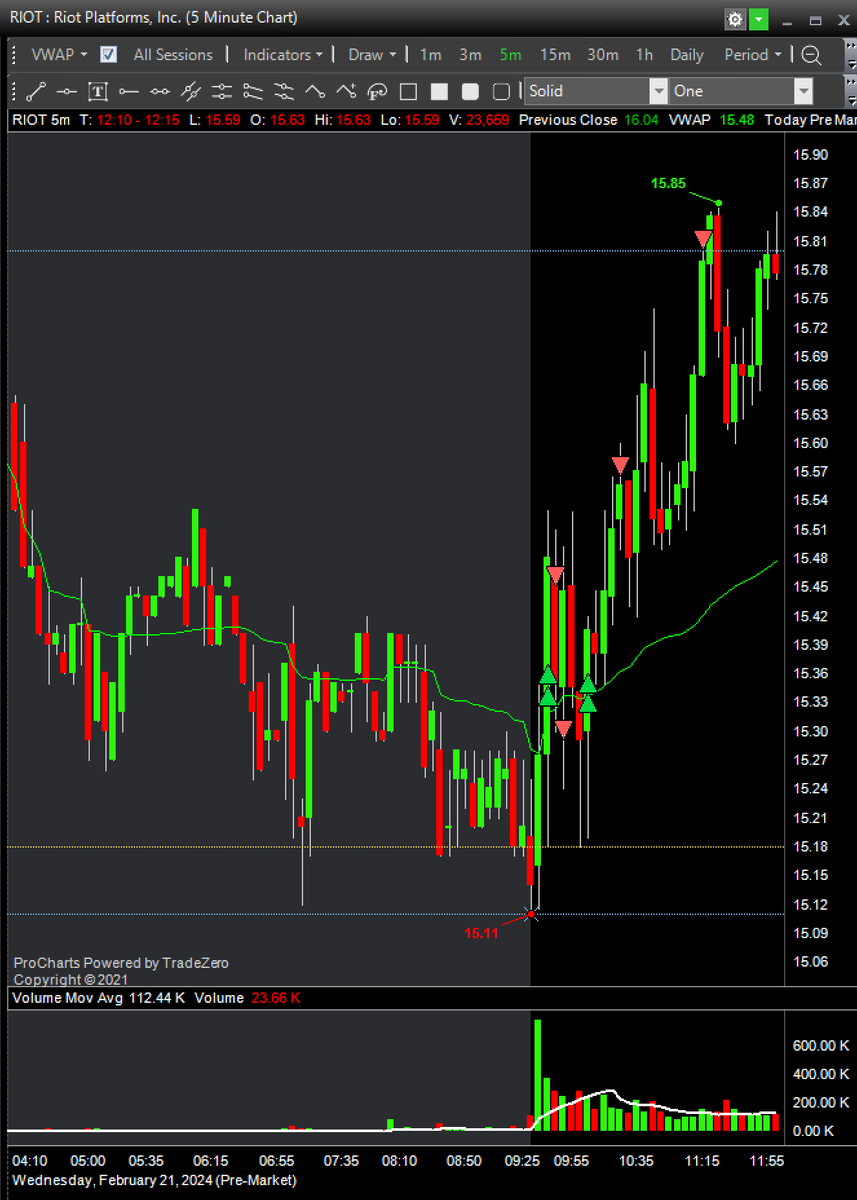
Task: Click the zoom-out magnifier icon
Action: (811, 55)
